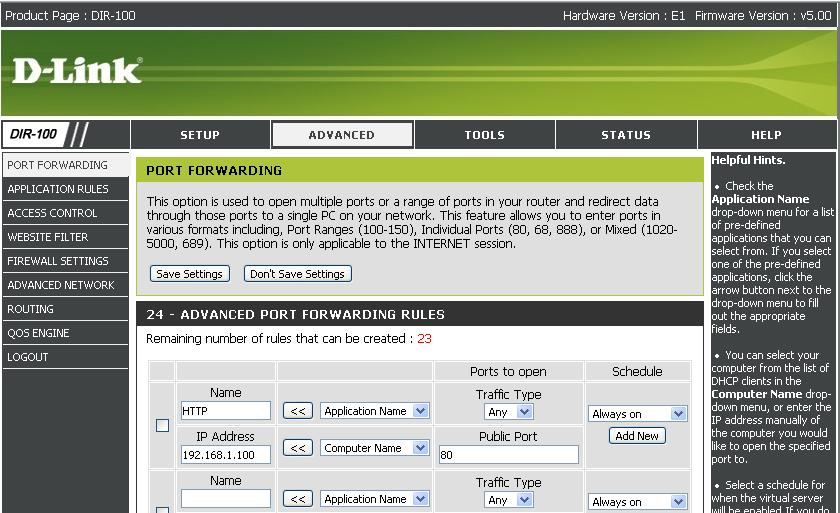Open ACCESS CONTROL page

click(x=65, y=213)
